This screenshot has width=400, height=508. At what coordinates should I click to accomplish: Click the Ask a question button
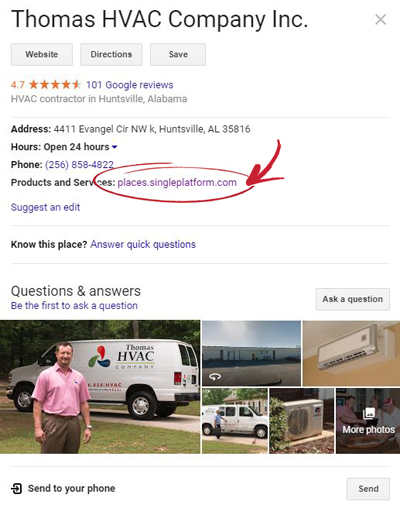tap(353, 299)
